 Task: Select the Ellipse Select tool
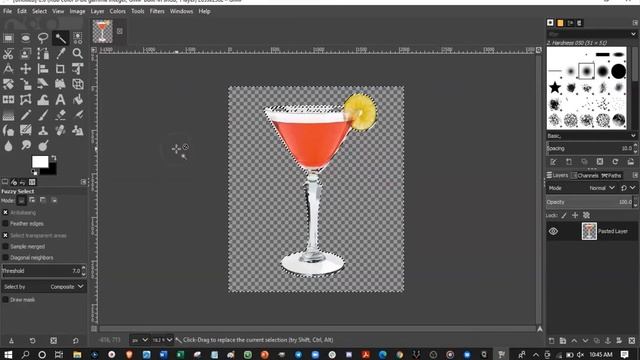pyautogui.click(x=26, y=38)
